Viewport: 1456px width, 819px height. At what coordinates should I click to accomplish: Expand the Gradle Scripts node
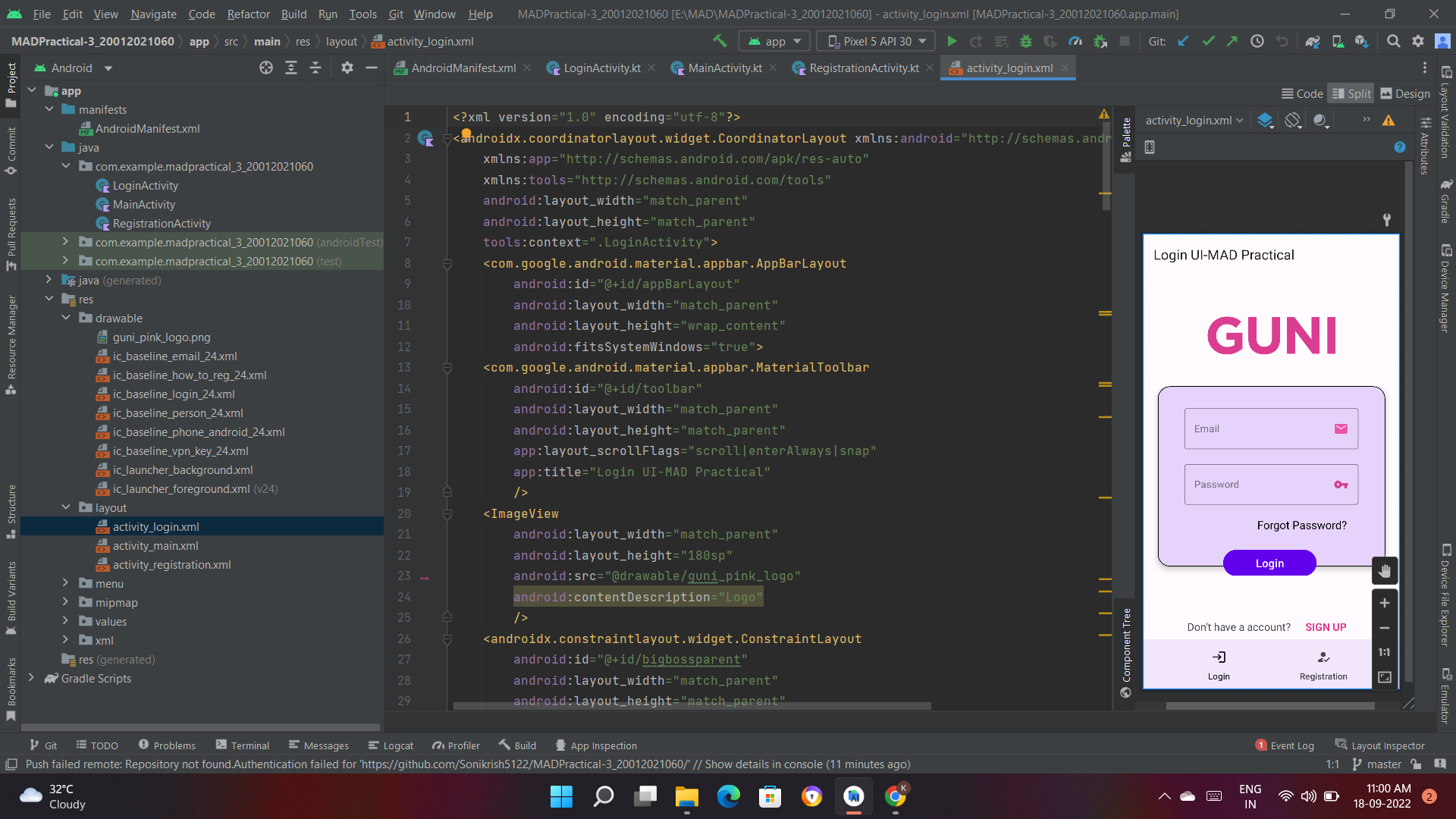31,678
